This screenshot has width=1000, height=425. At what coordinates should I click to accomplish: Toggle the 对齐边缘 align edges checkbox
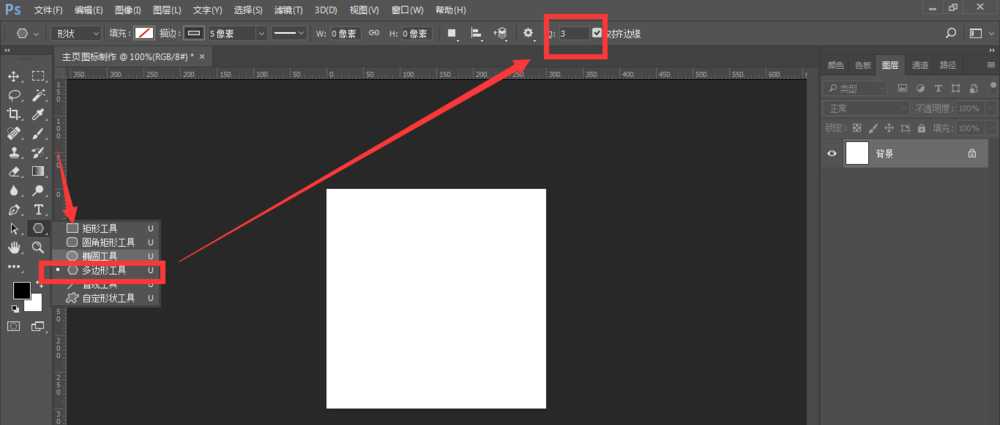(x=597, y=33)
